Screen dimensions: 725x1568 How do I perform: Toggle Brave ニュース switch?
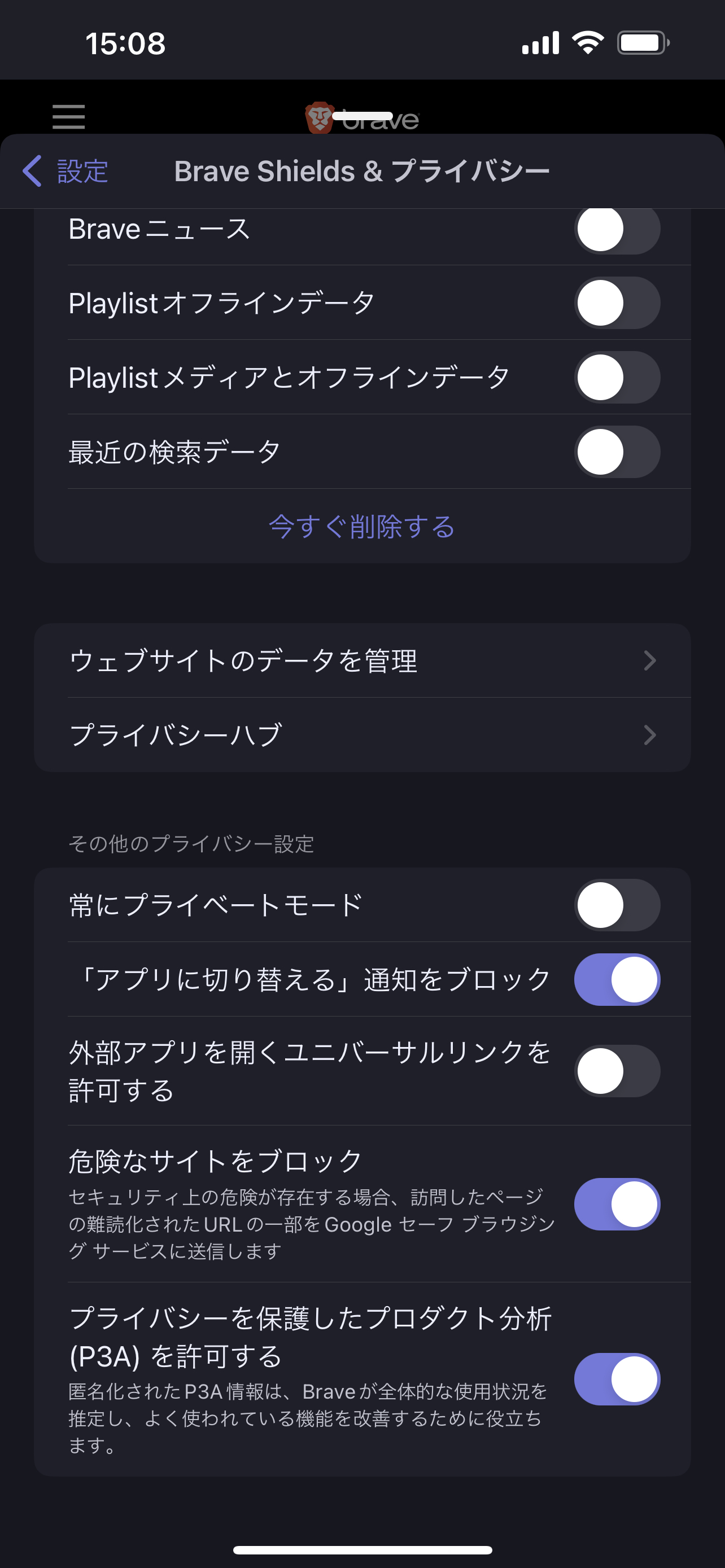(617, 229)
